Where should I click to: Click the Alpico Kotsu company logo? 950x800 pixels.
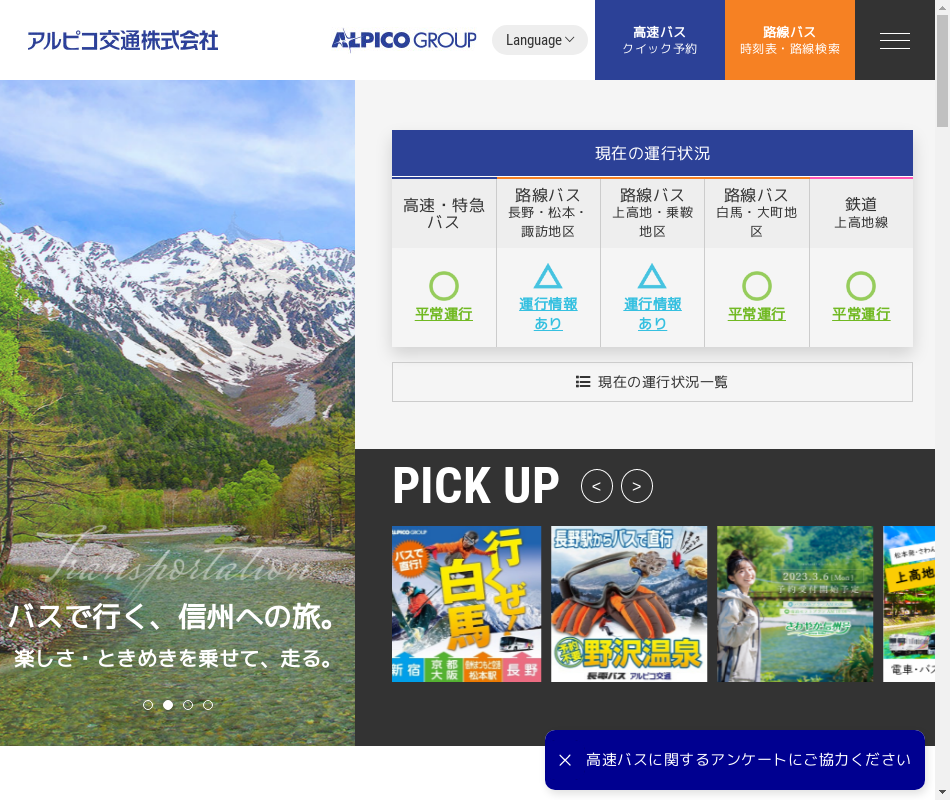click(x=122, y=41)
